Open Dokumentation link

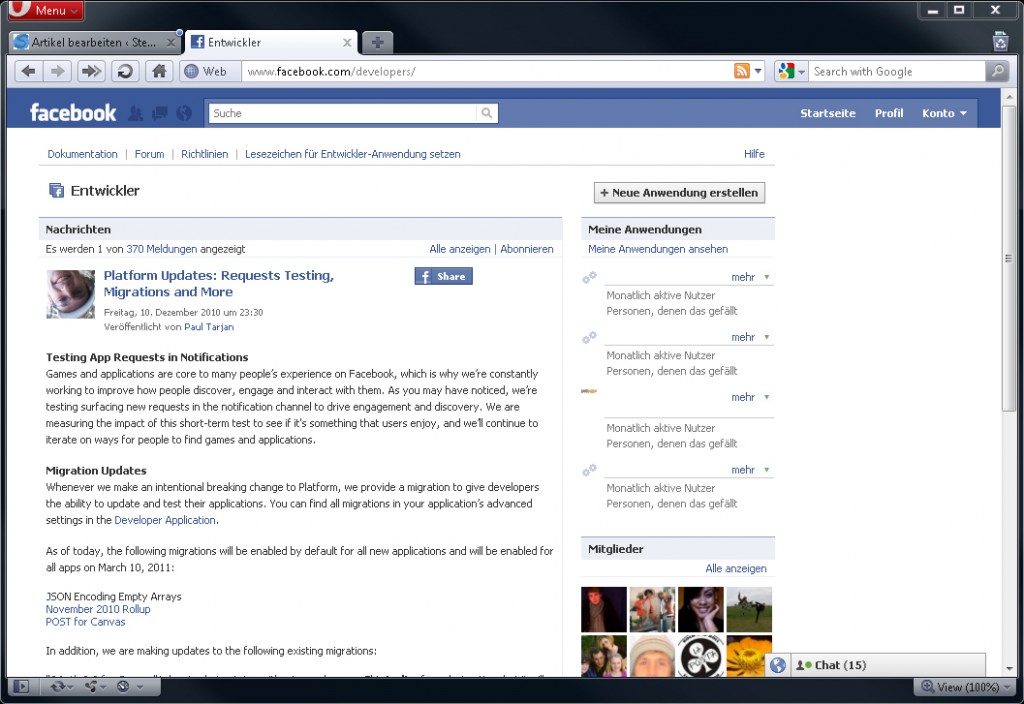click(x=82, y=154)
